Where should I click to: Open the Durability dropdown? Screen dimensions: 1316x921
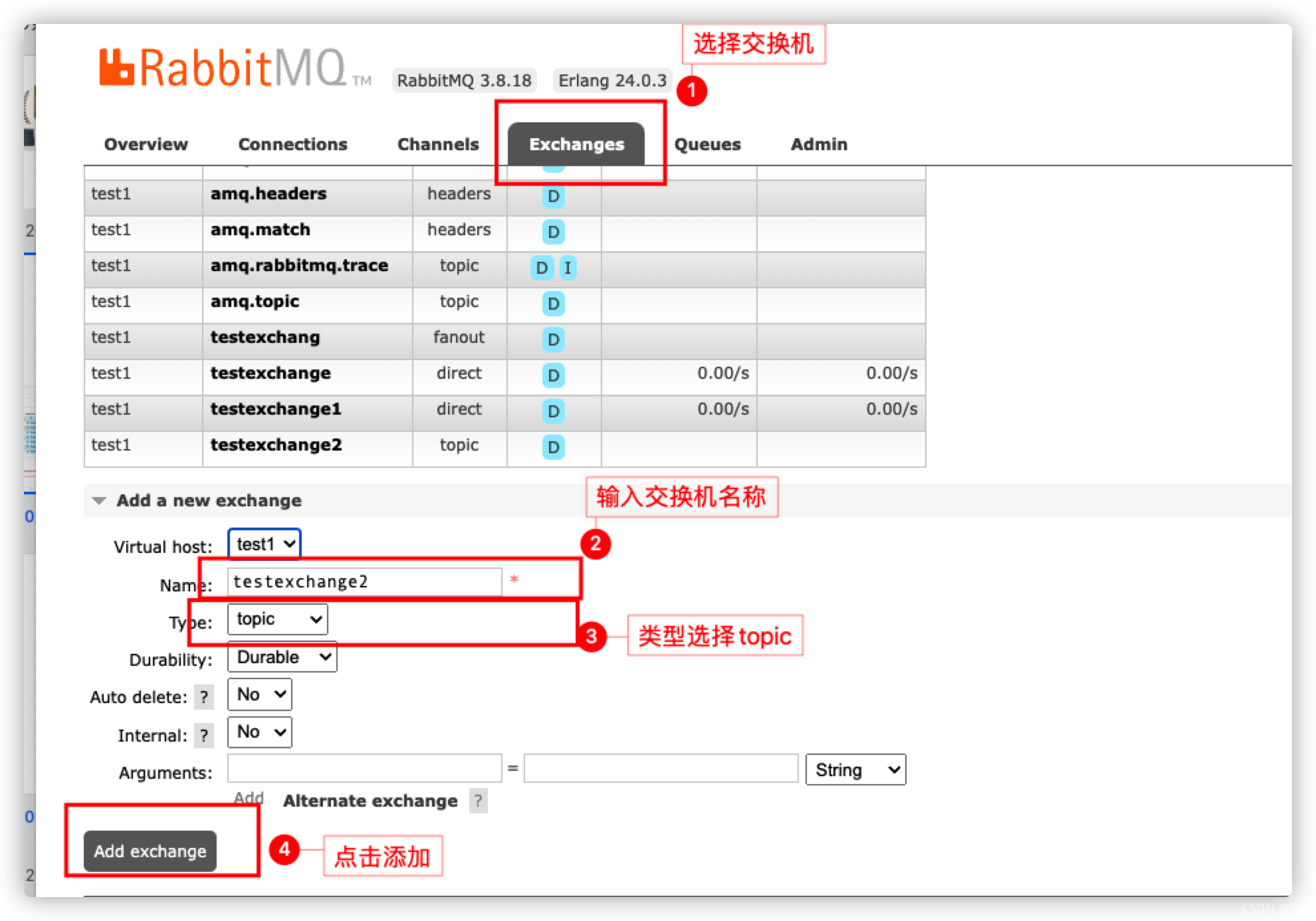point(282,657)
